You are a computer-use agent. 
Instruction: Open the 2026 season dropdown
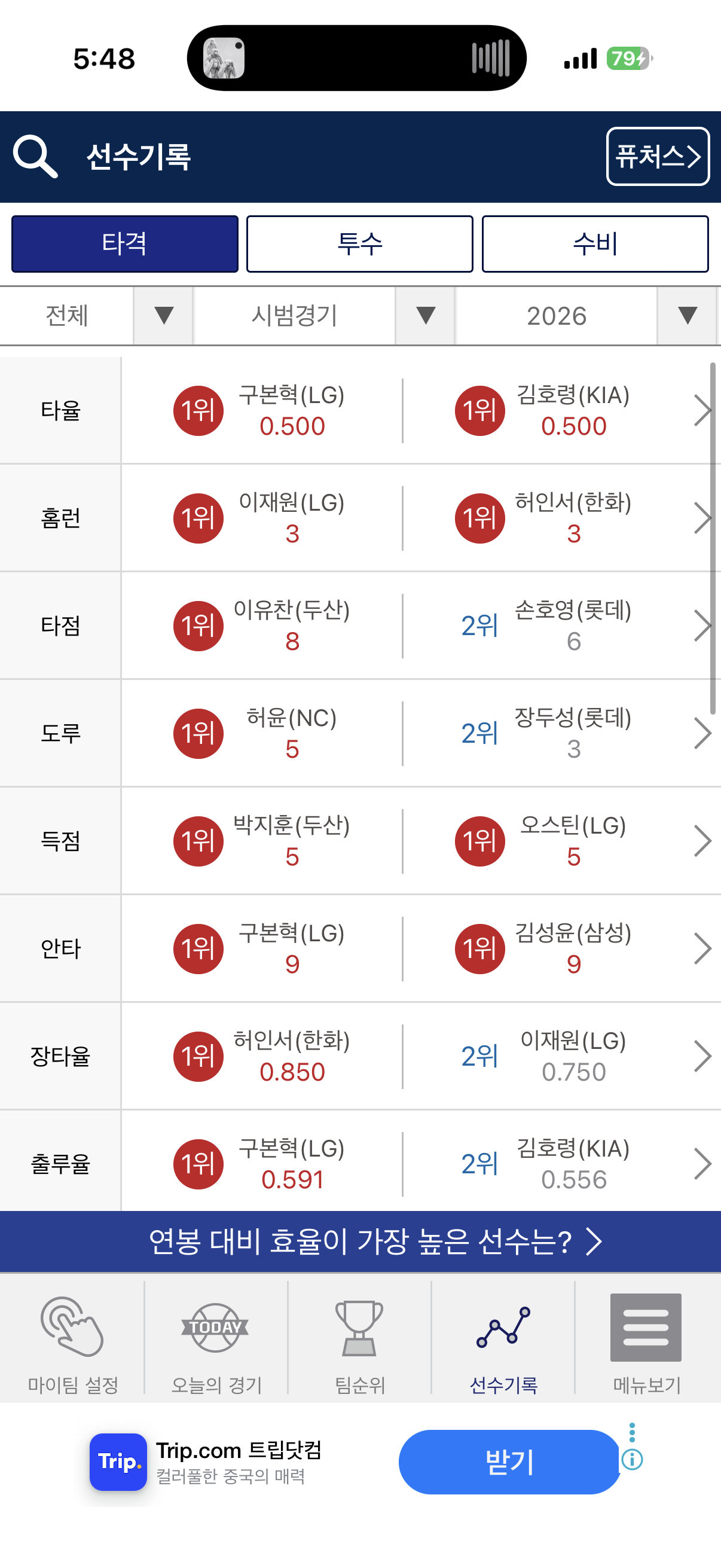[586, 316]
